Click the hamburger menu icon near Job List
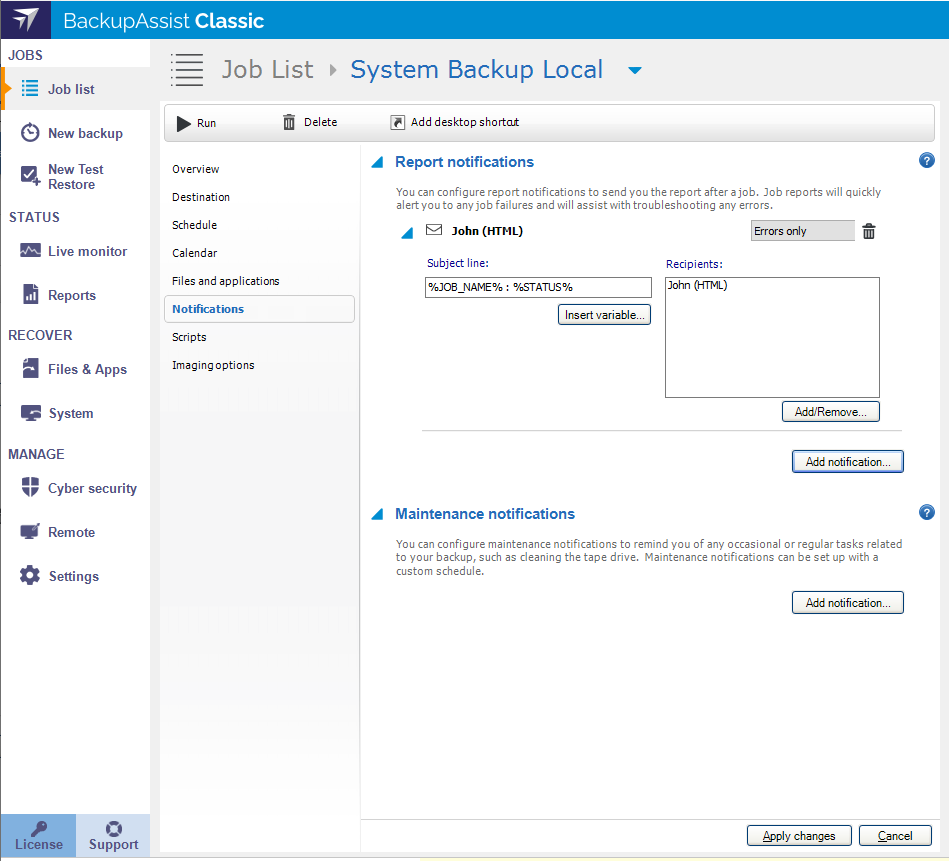 point(186,69)
